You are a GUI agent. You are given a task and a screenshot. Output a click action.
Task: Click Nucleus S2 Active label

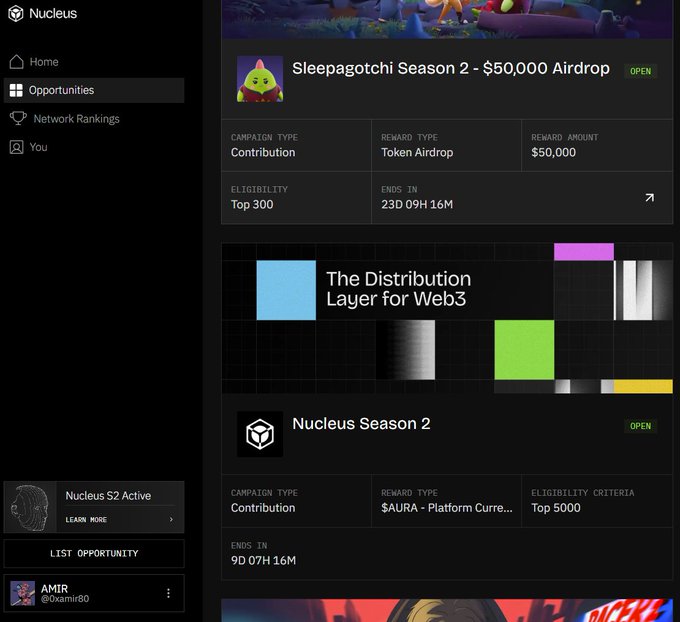point(108,495)
